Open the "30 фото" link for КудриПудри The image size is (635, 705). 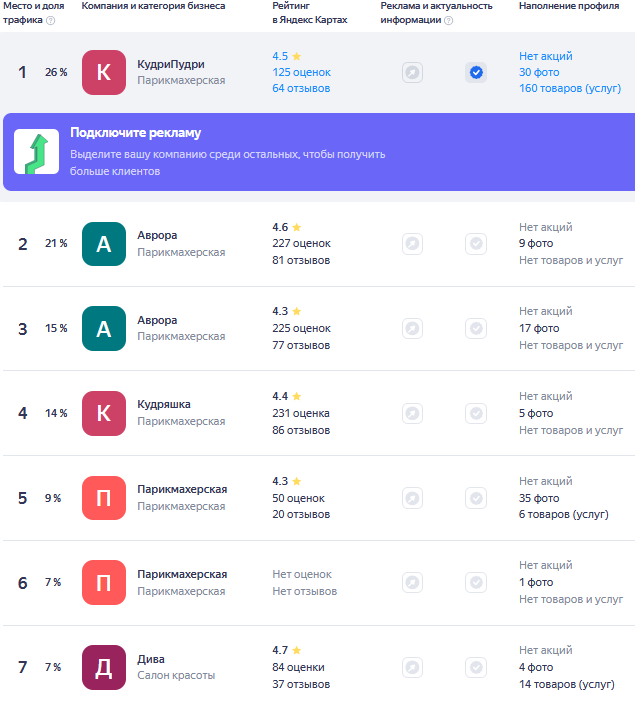539,72
